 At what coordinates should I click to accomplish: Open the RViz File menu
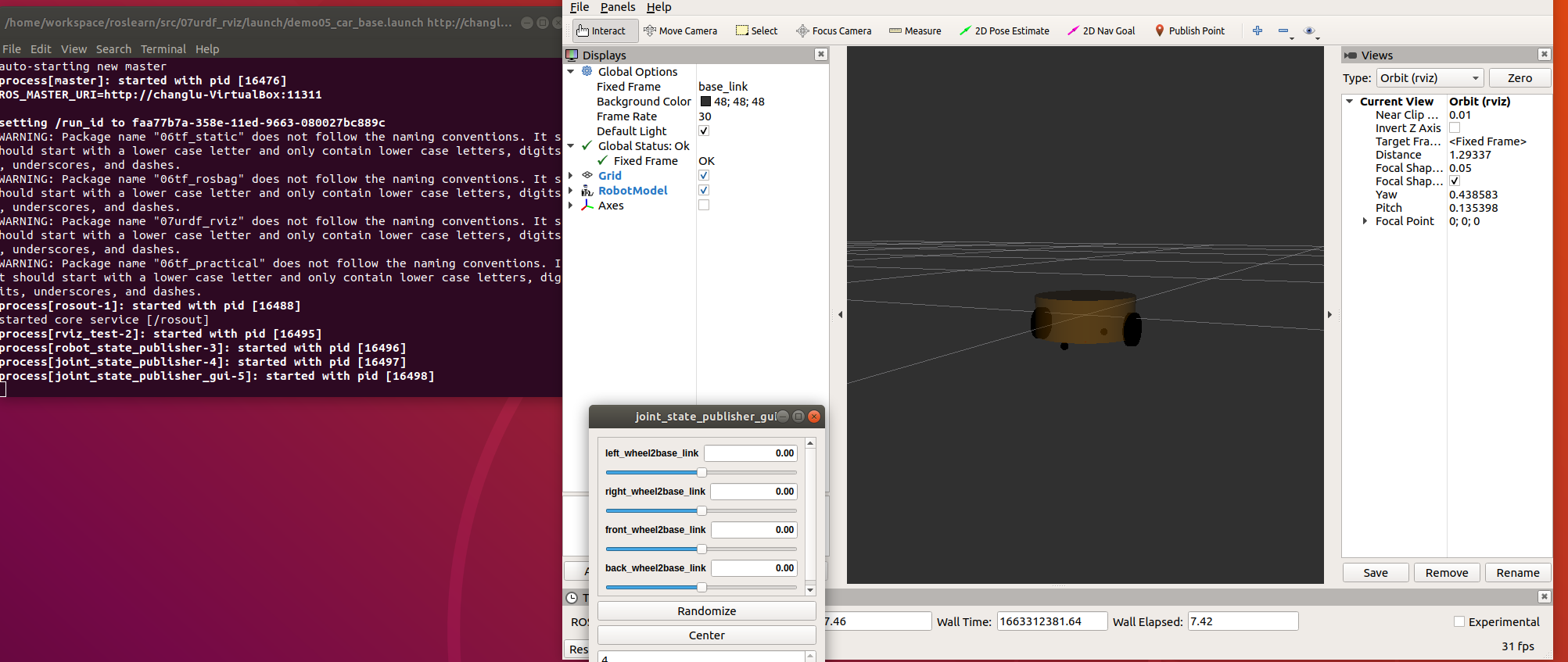click(579, 7)
